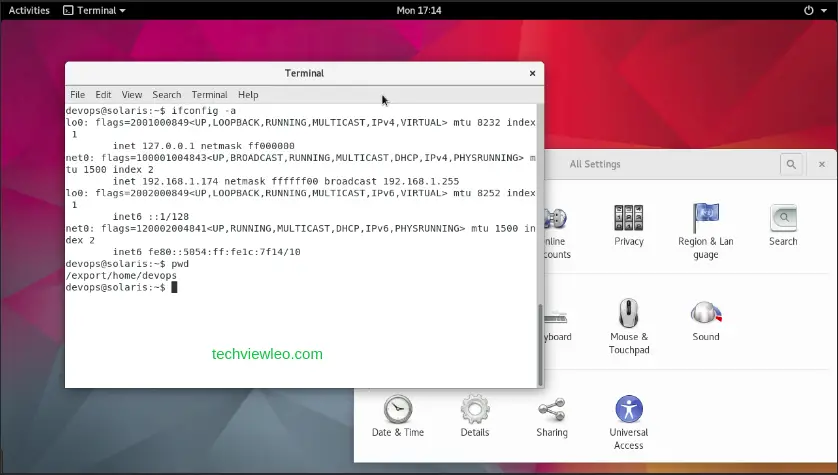838x475 pixels.
Task: Open Region & Language settings
Action: [705, 231]
